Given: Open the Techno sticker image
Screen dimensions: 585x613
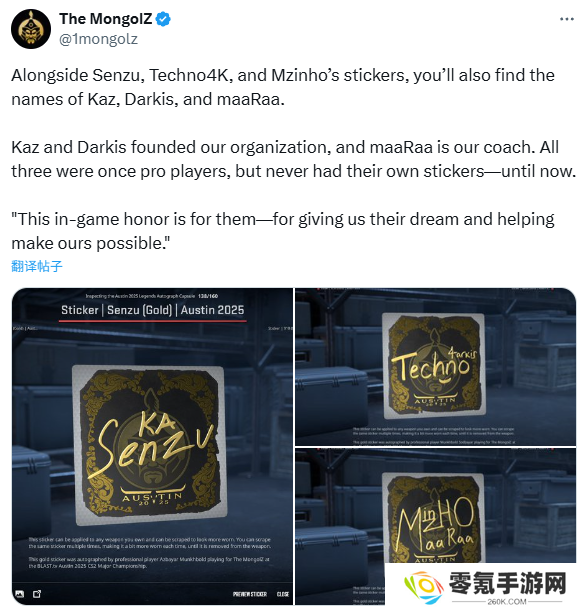Looking at the screenshot, I should [x=436, y=367].
